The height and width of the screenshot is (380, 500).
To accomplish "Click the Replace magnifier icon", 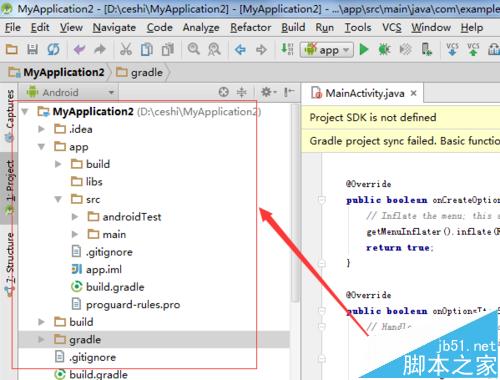I will point(214,50).
